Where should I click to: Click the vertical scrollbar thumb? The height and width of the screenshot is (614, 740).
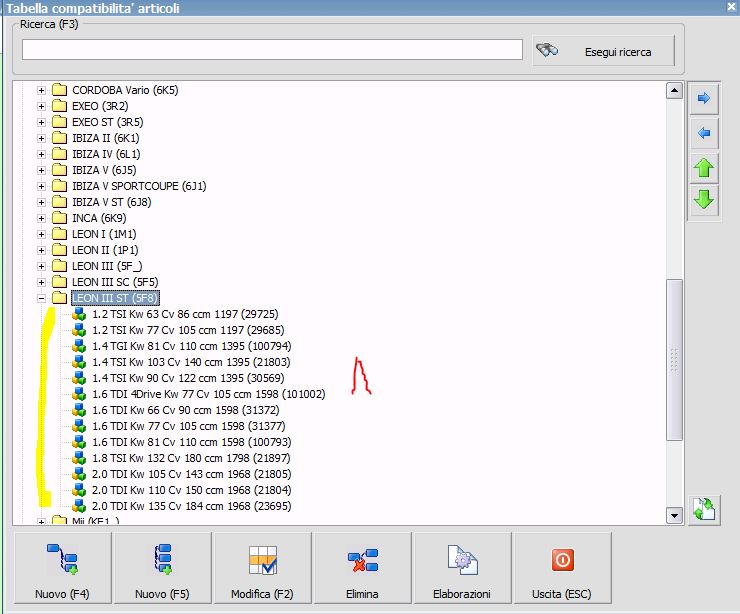pyautogui.click(x=674, y=360)
